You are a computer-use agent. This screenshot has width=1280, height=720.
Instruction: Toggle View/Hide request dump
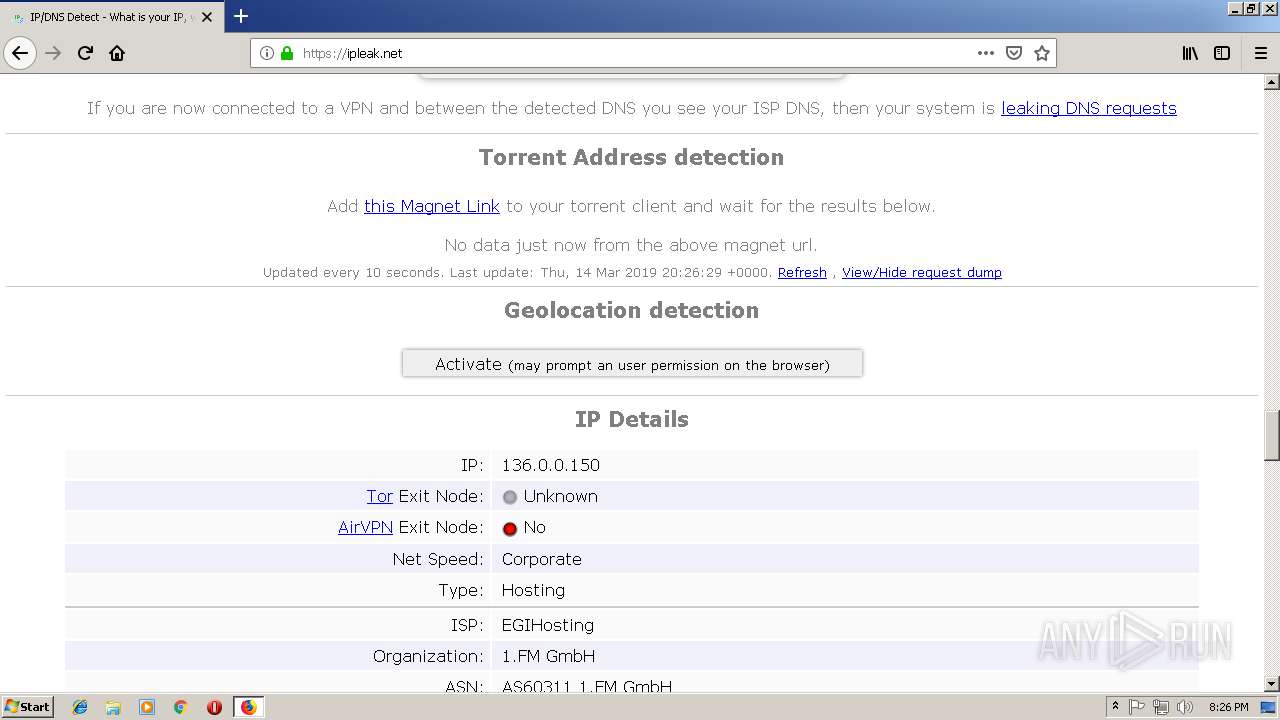point(922,272)
